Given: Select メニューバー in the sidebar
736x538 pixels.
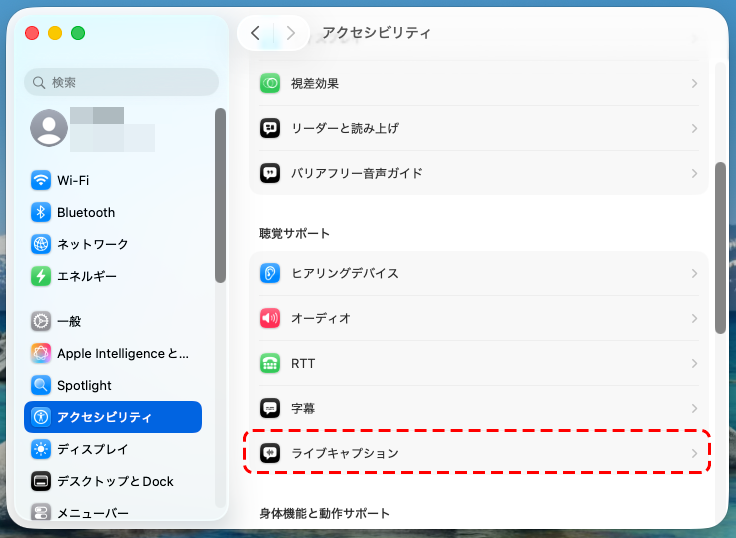Looking at the screenshot, I should [x=113, y=512].
